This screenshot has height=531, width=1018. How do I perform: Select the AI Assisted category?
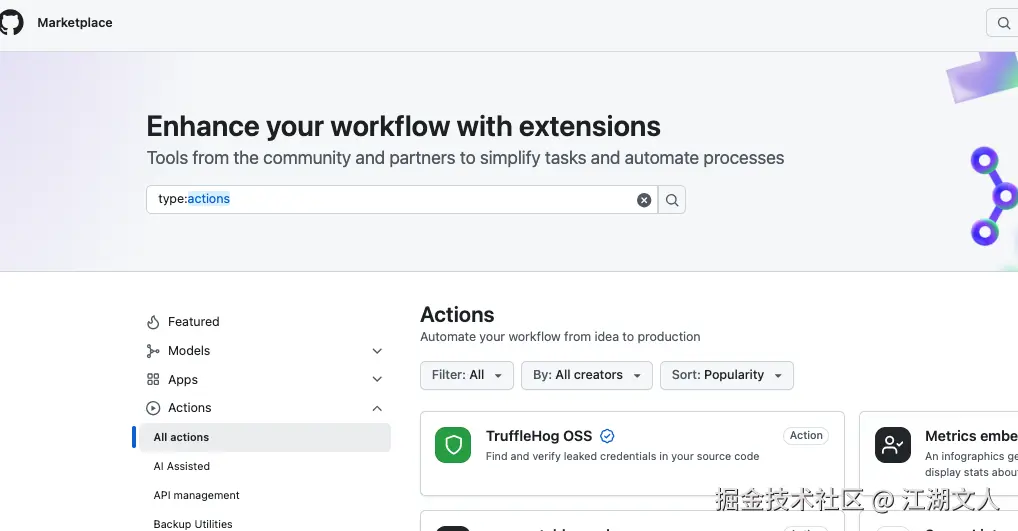[182, 466]
